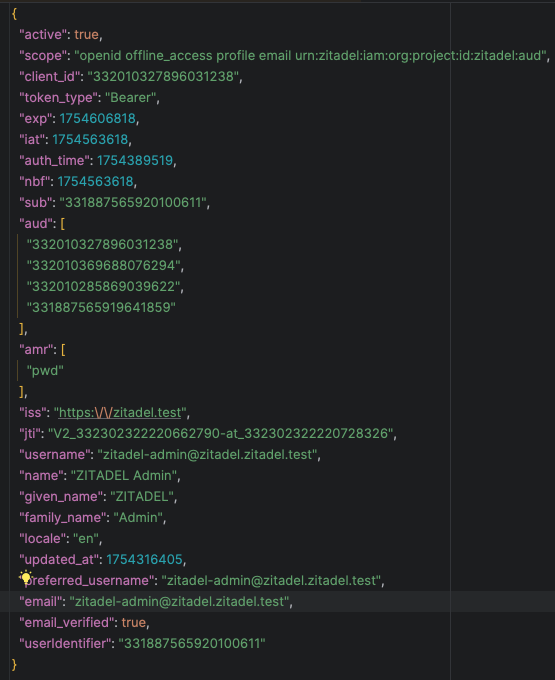This screenshot has width=555, height=680.
Task: Click the "token_type" key
Action: point(58,98)
